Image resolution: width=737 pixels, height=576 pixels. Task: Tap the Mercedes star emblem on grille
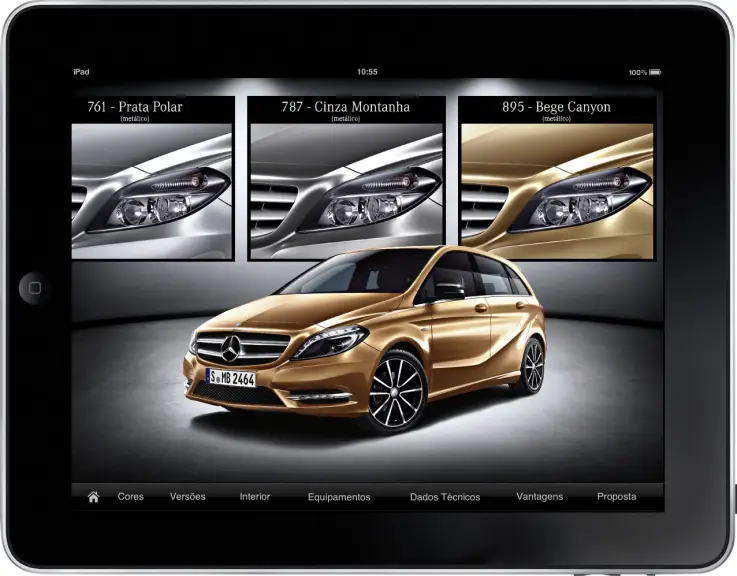(232, 350)
